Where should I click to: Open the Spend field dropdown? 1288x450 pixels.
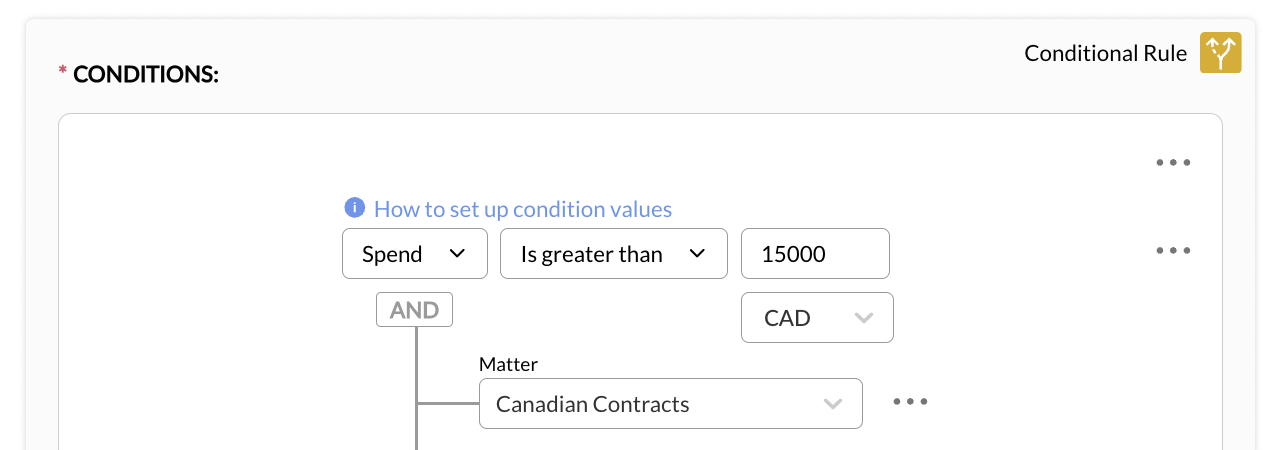(414, 254)
